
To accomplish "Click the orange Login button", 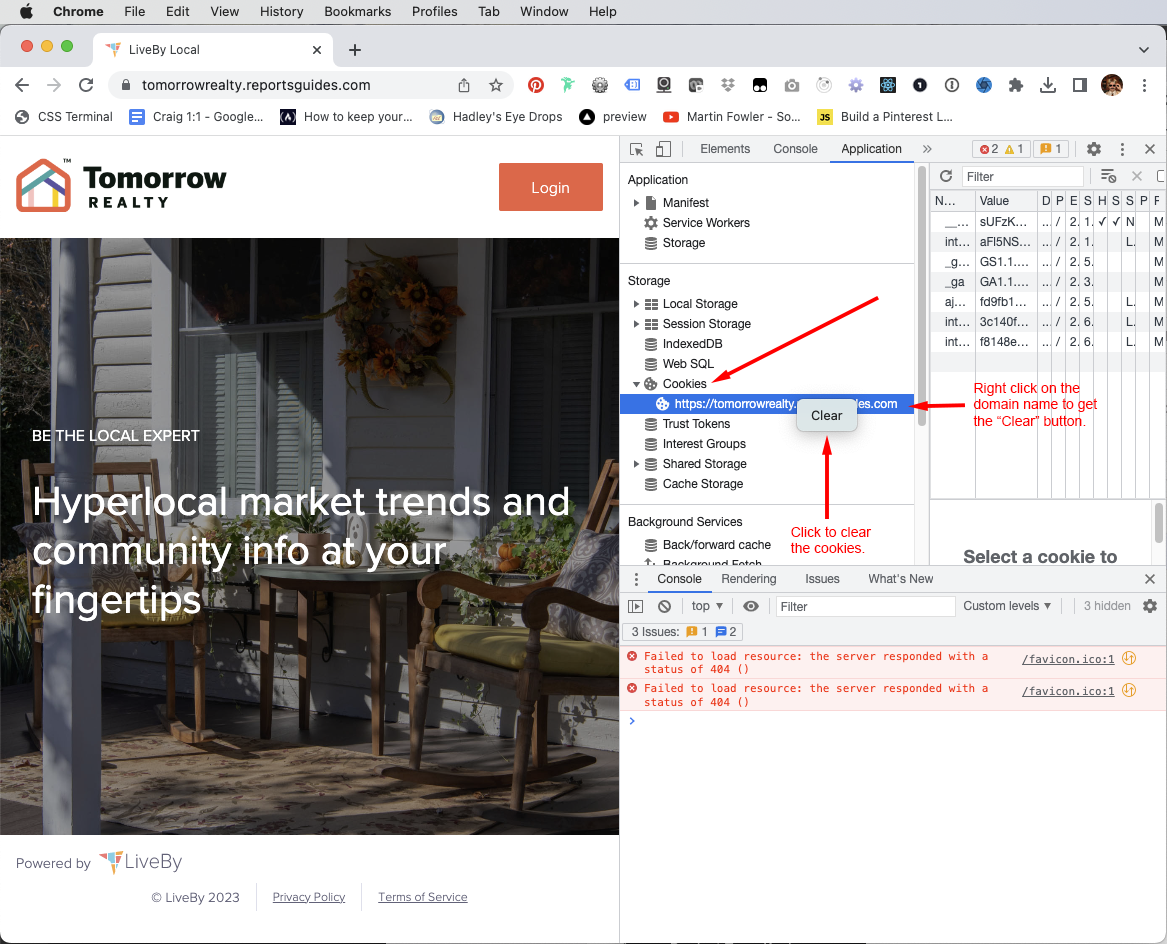I will click(551, 188).
